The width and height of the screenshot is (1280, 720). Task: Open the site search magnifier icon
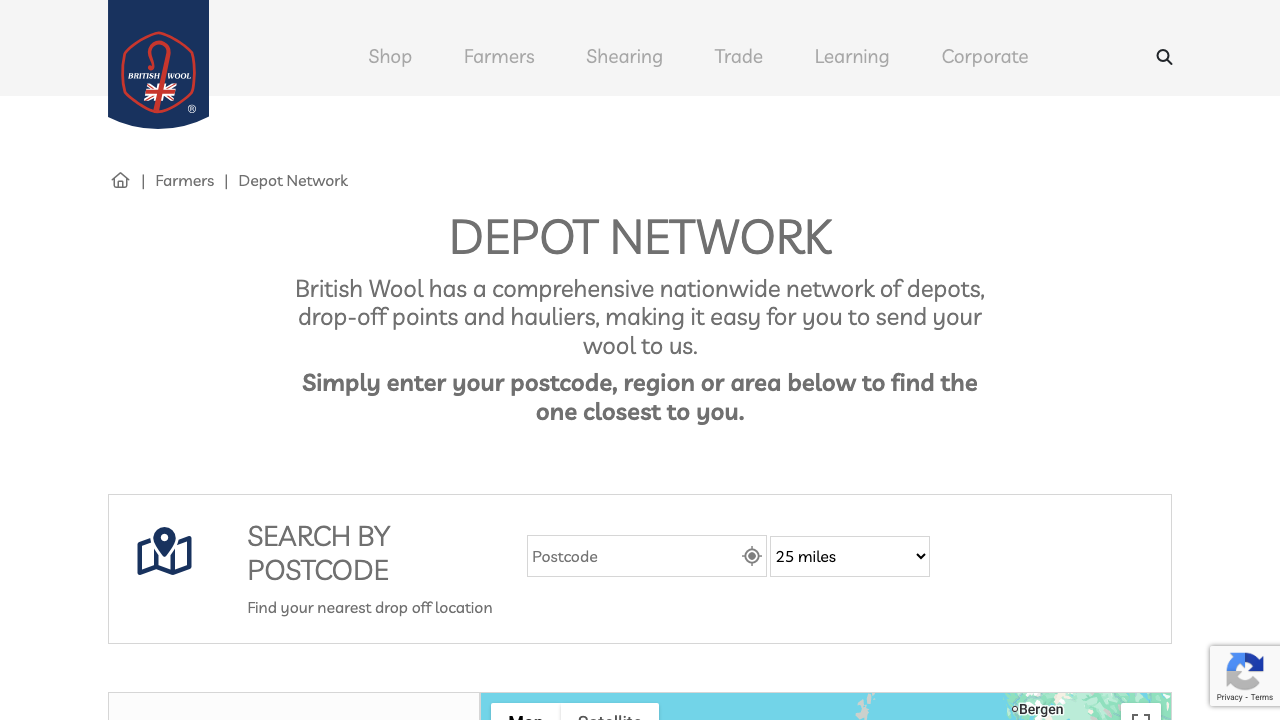click(x=1164, y=57)
